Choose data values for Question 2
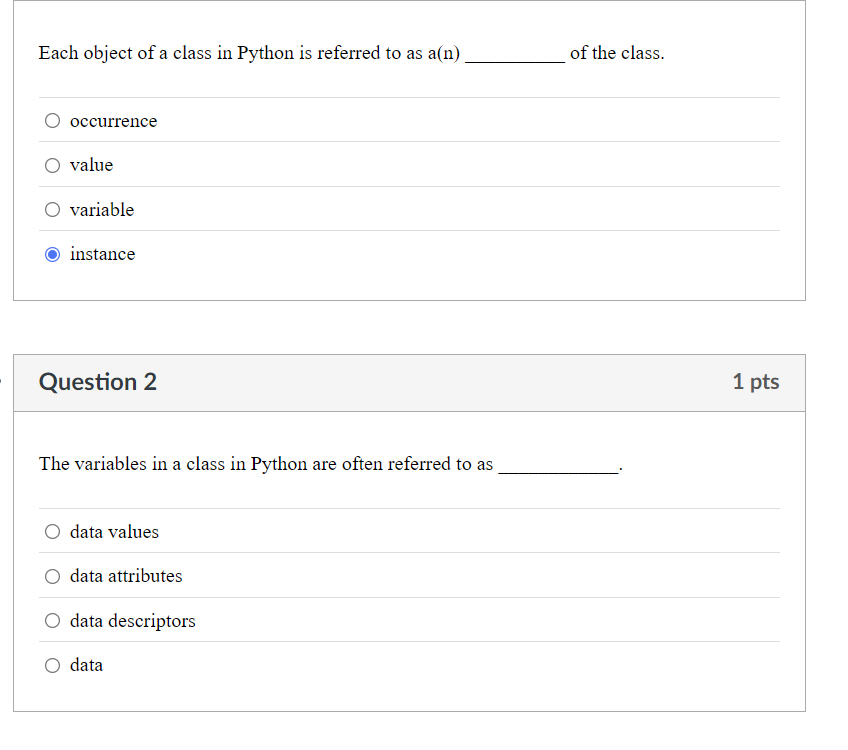Screen dimensions: 848x750 coord(52,531)
